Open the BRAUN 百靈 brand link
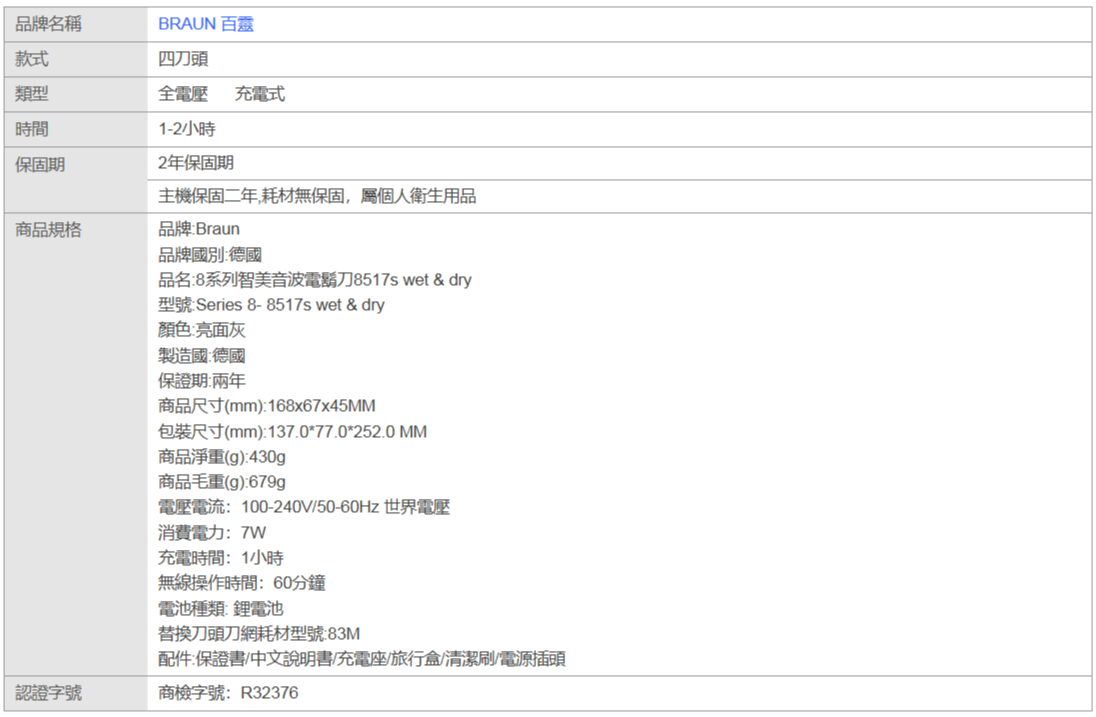Viewport: 1096px width, 717px height. 206,24
